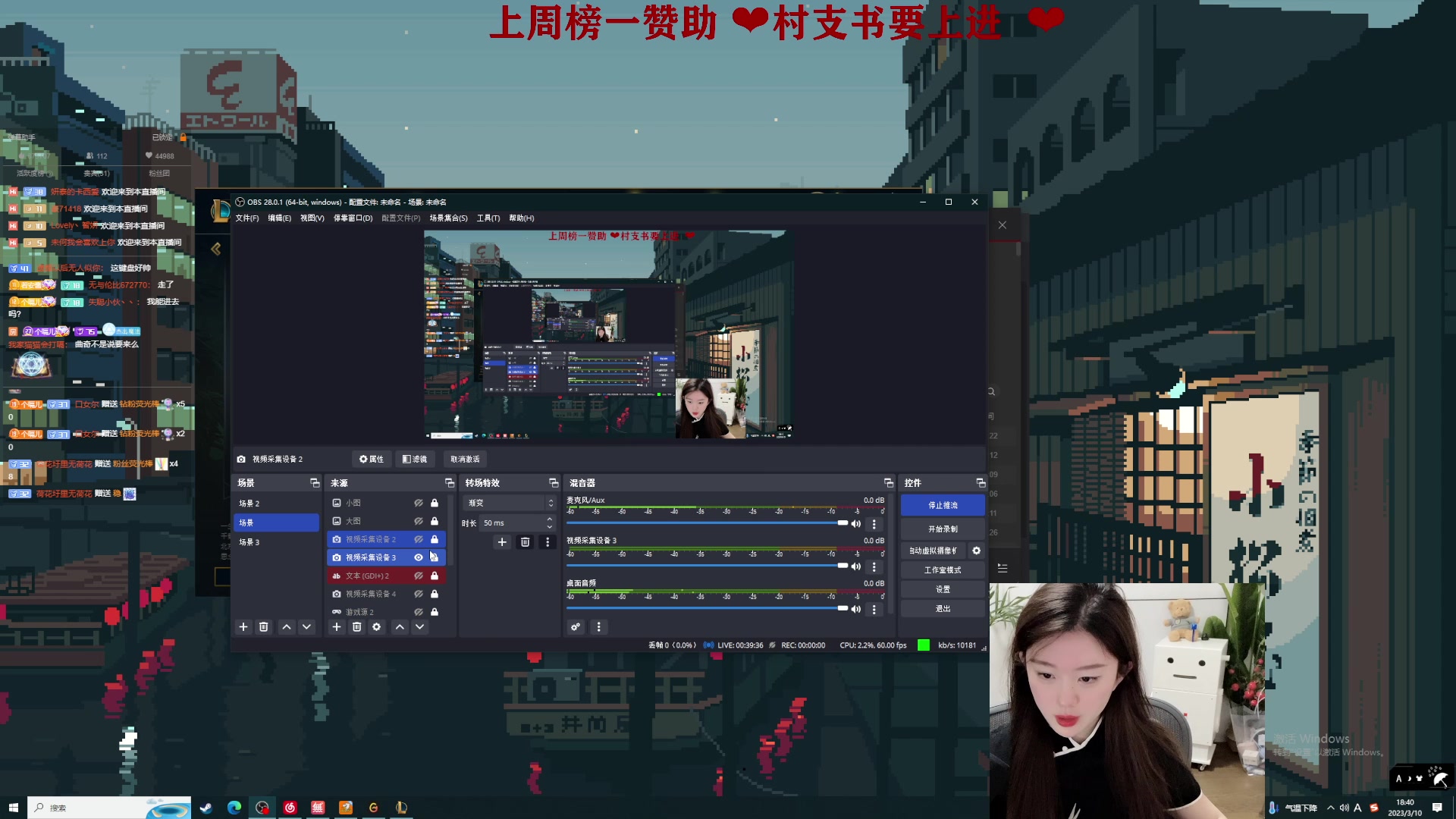Open the 场景集合(S) menu

(x=449, y=218)
